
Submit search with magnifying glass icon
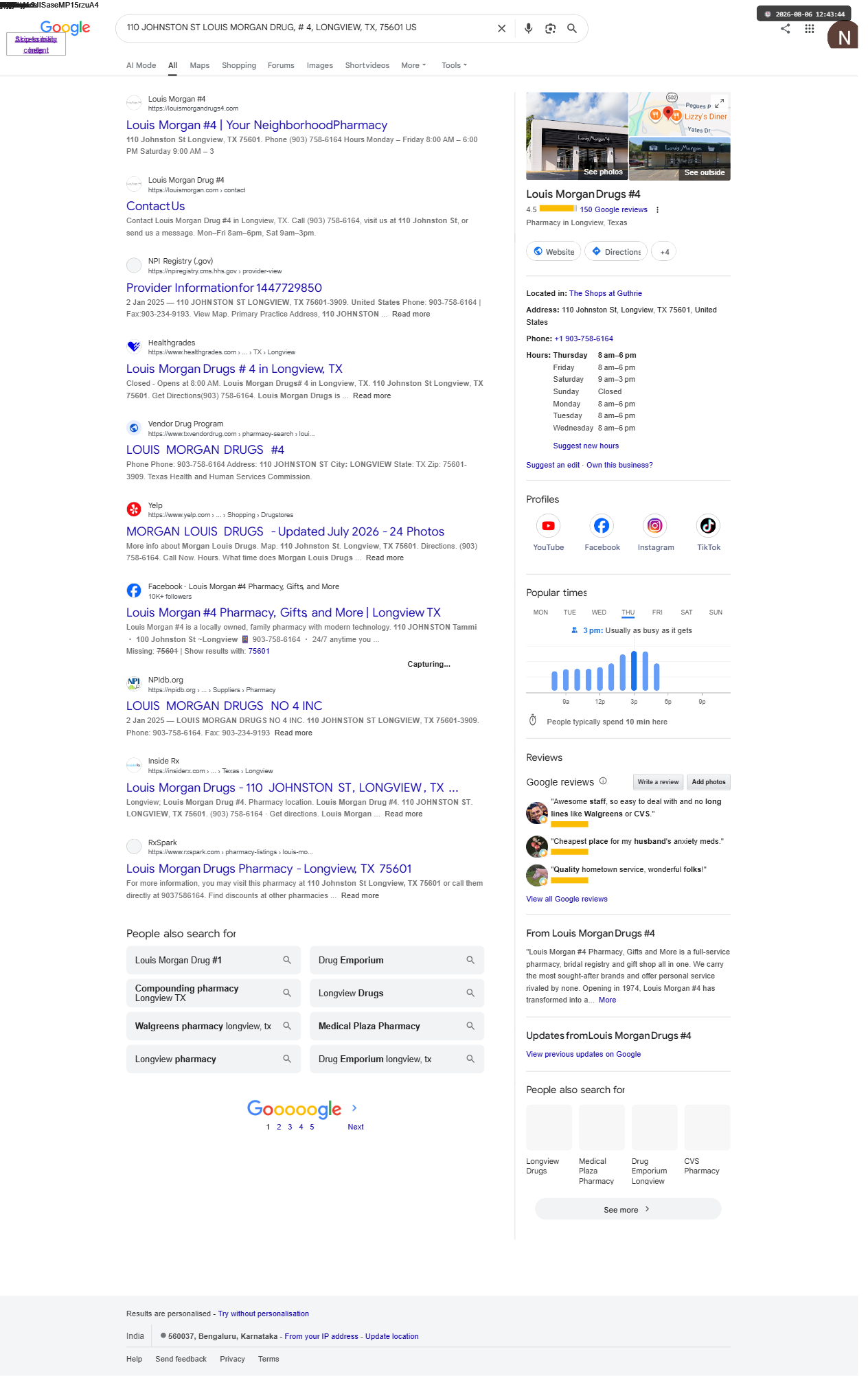coord(572,28)
